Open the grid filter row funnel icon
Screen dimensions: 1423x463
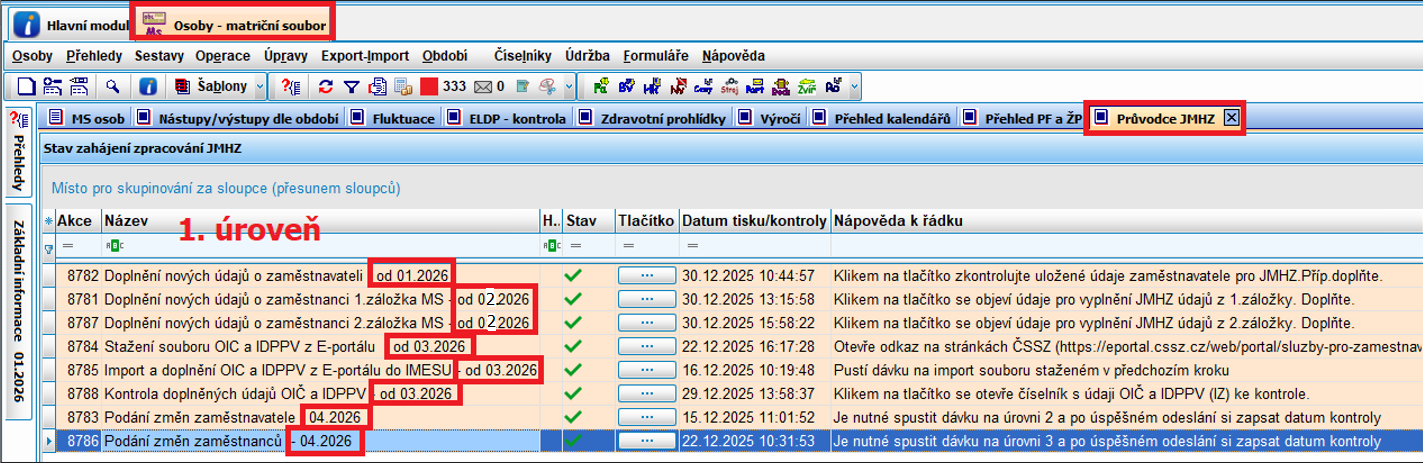[48, 244]
